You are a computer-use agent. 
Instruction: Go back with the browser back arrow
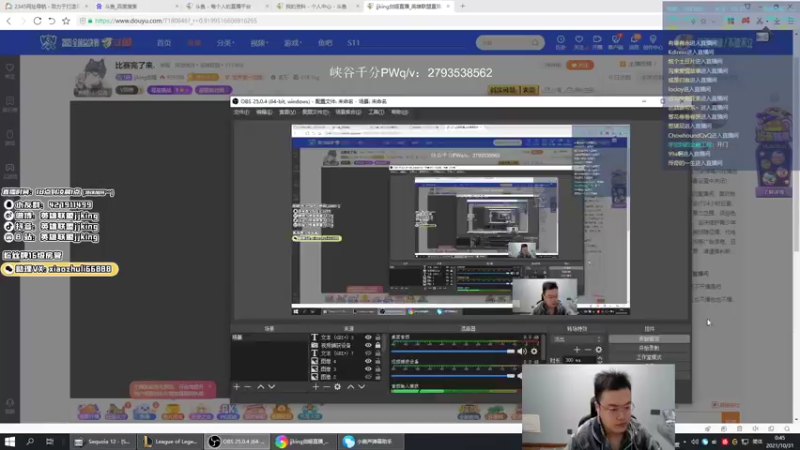coord(9,21)
